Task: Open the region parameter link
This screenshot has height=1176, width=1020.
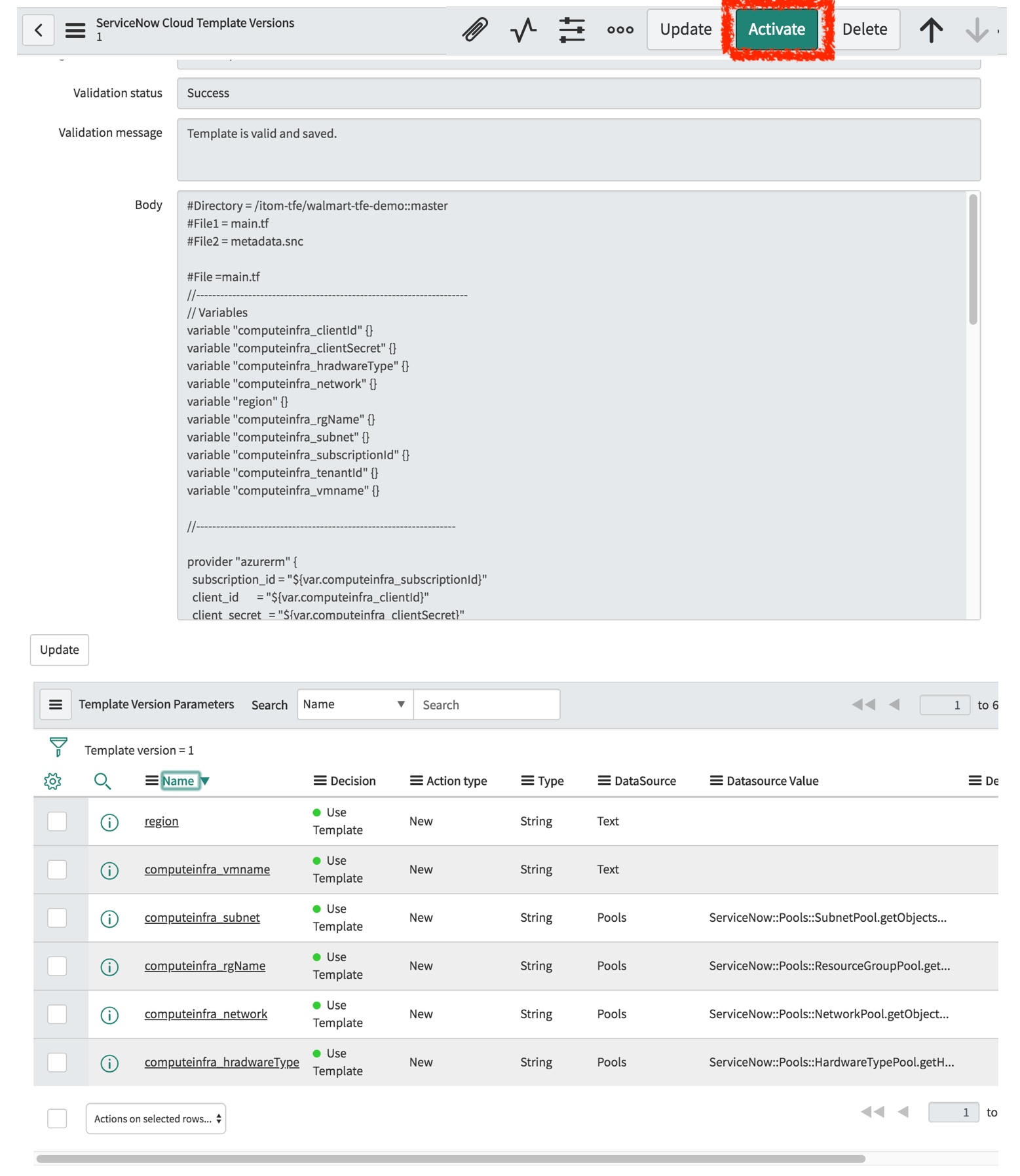Action: [161, 821]
